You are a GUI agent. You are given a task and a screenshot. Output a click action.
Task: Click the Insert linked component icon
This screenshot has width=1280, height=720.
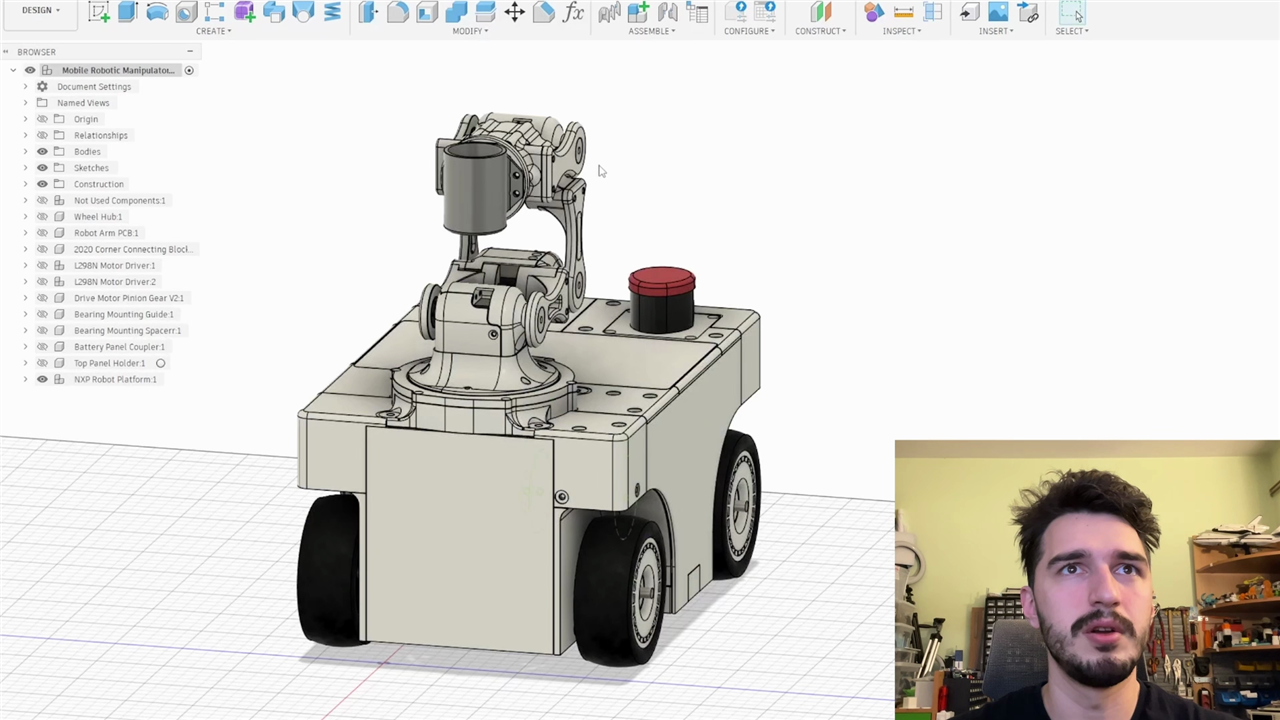1027,12
